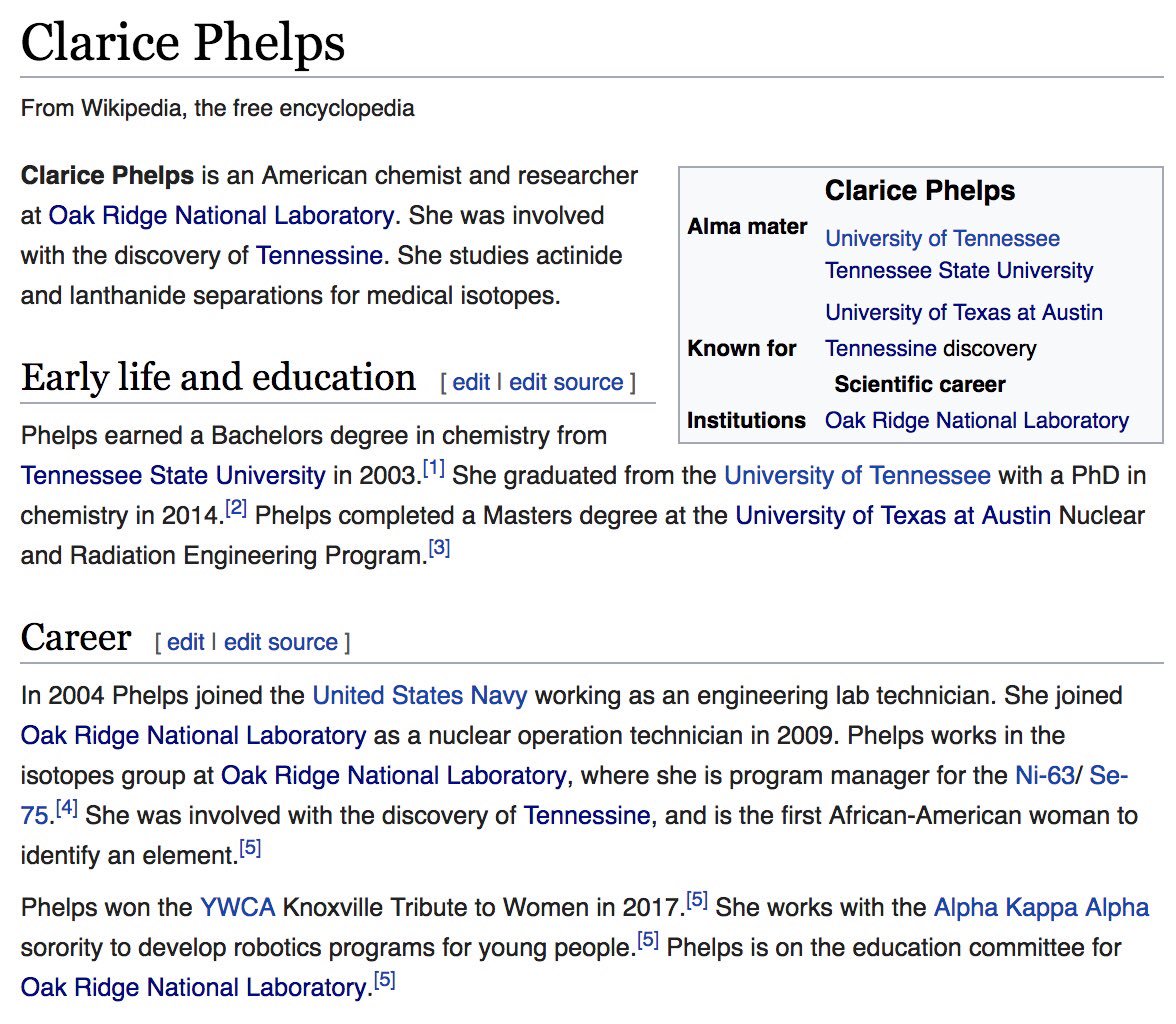Screen dimensions: 1176x1024
Task: Follow citation [5] after 'in 2017'
Action: (x=698, y=901)
